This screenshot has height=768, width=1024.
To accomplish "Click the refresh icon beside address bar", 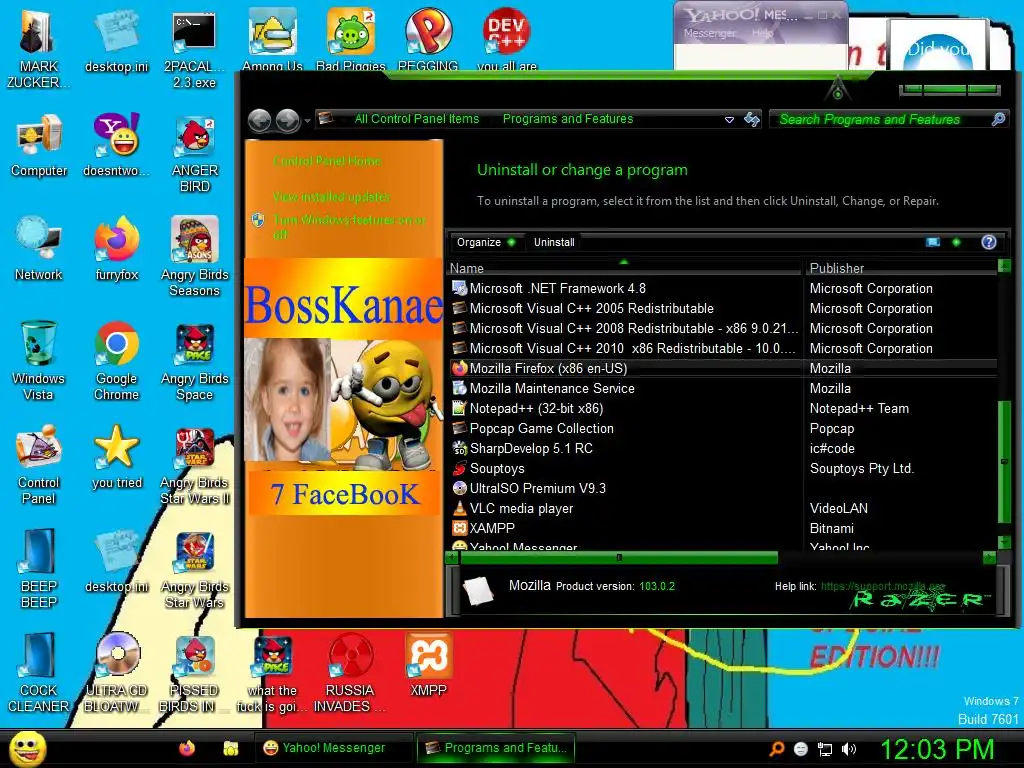I will [752, 119].
